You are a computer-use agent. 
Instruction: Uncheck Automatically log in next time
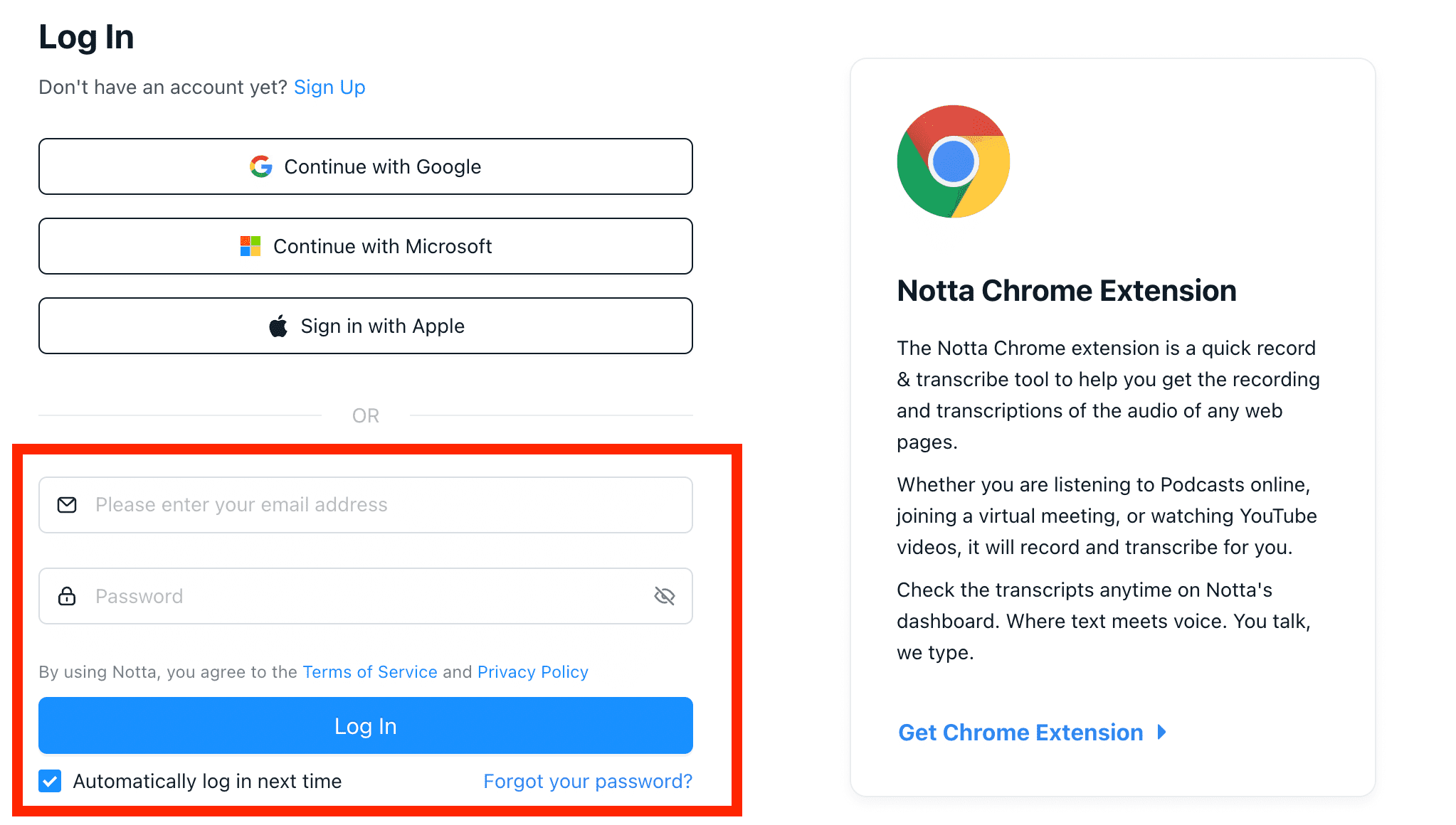click(50, 781)
